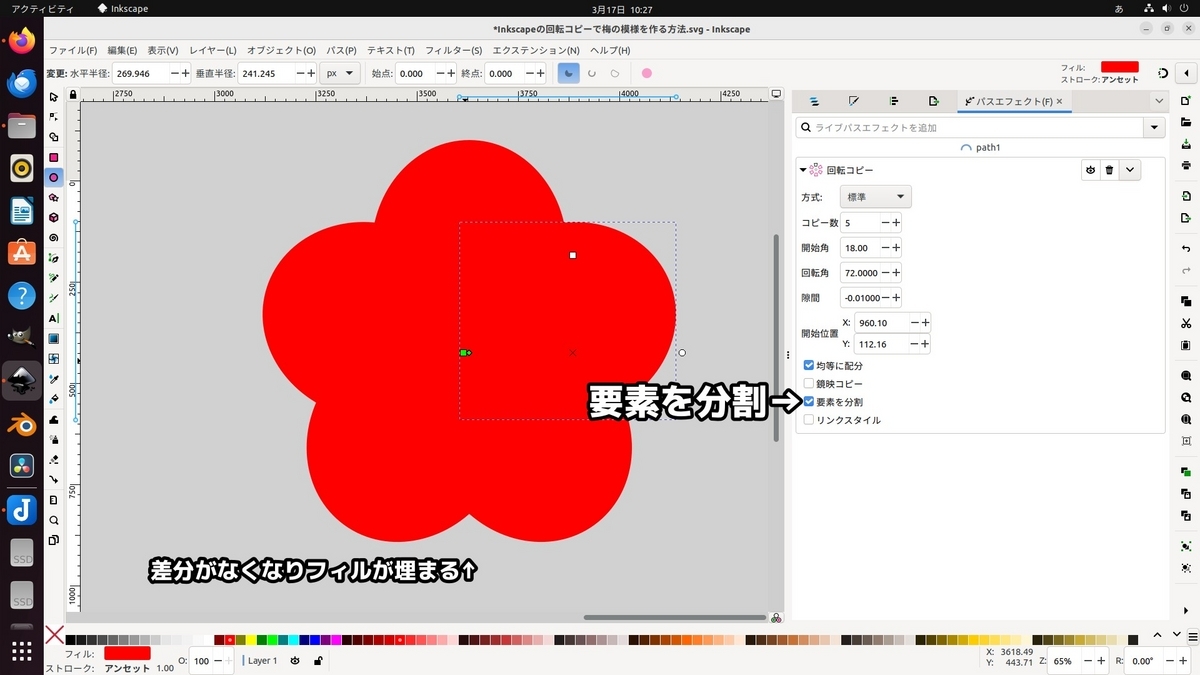
Task: Open the 方式 standard mode dropdown
Action: coord(875,196)
